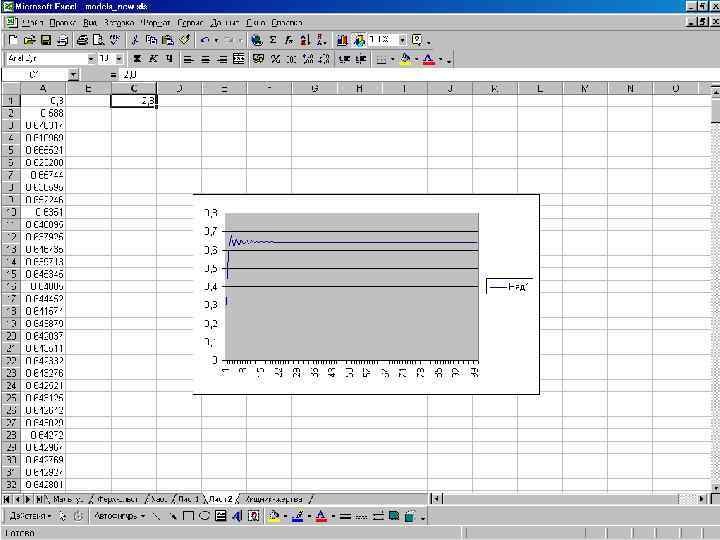Open the View menu
The height and width of the screenshot is (540, 720).
[x=90, y=22]
